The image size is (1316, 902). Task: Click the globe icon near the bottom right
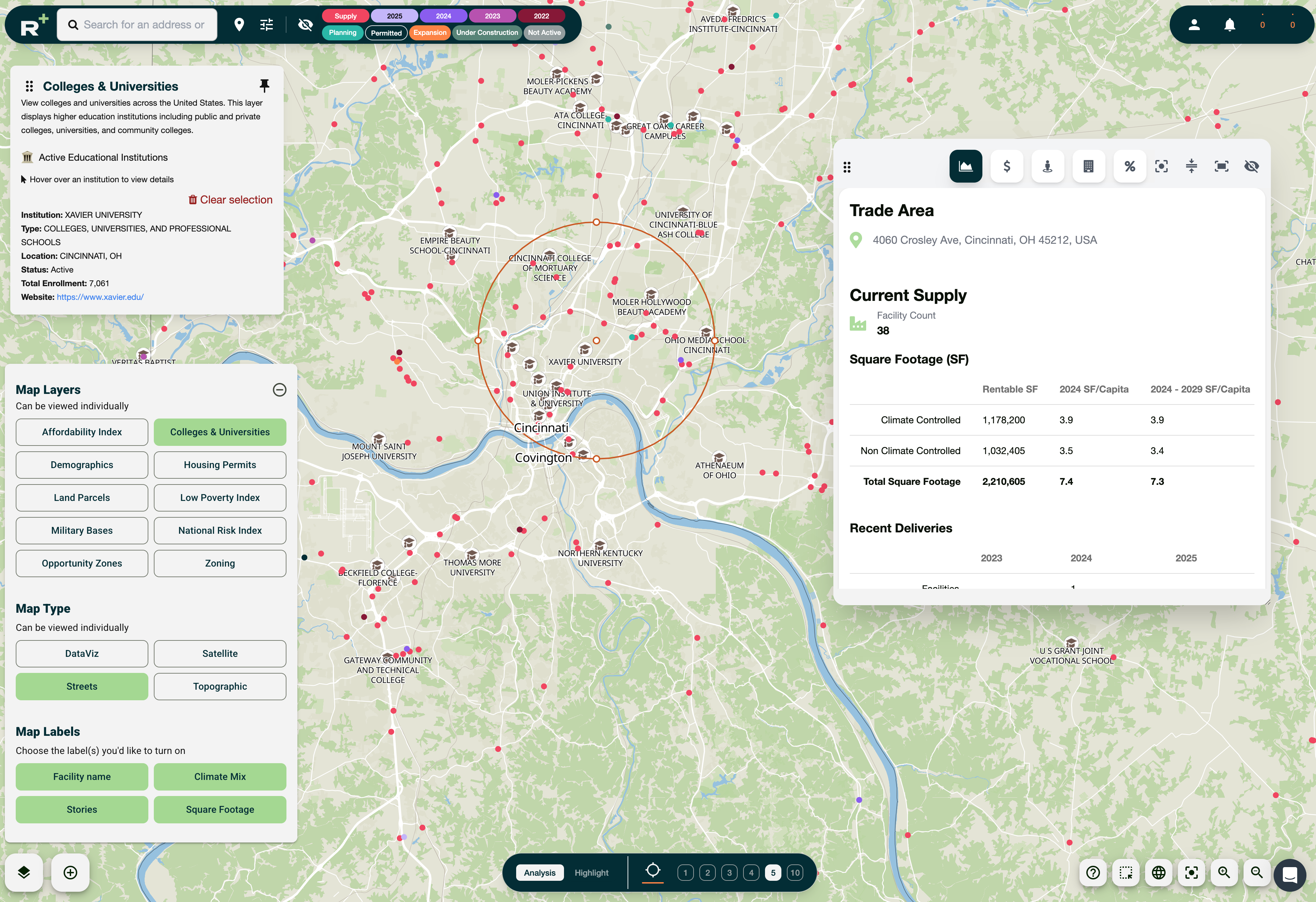[x=1158, y=873]
